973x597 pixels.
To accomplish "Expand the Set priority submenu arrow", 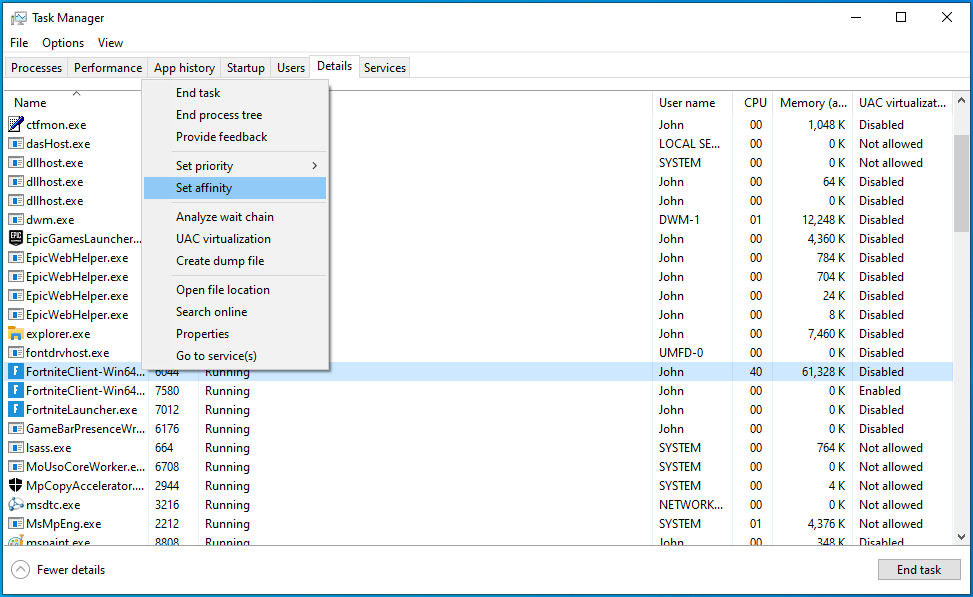I will pyautogui.click(x=315, y=166).
